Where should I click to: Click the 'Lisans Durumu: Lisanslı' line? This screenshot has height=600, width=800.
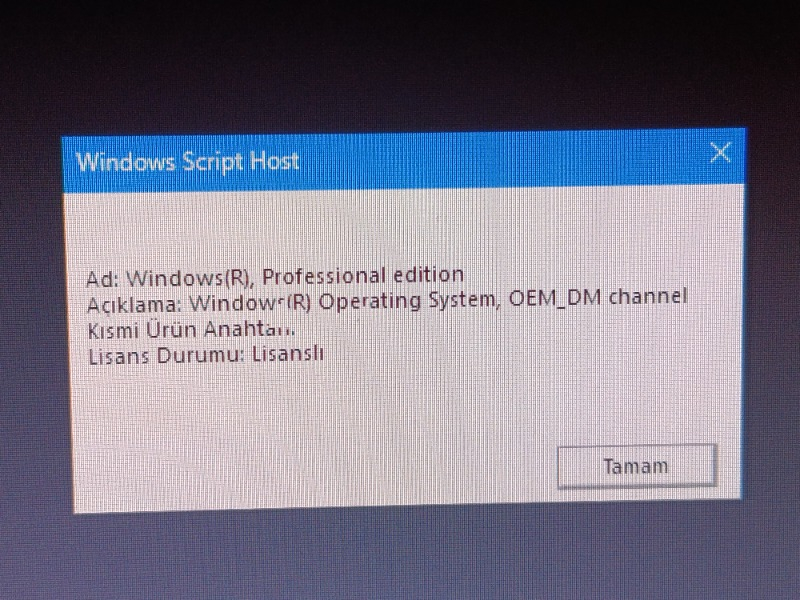(x=206, y=355)
